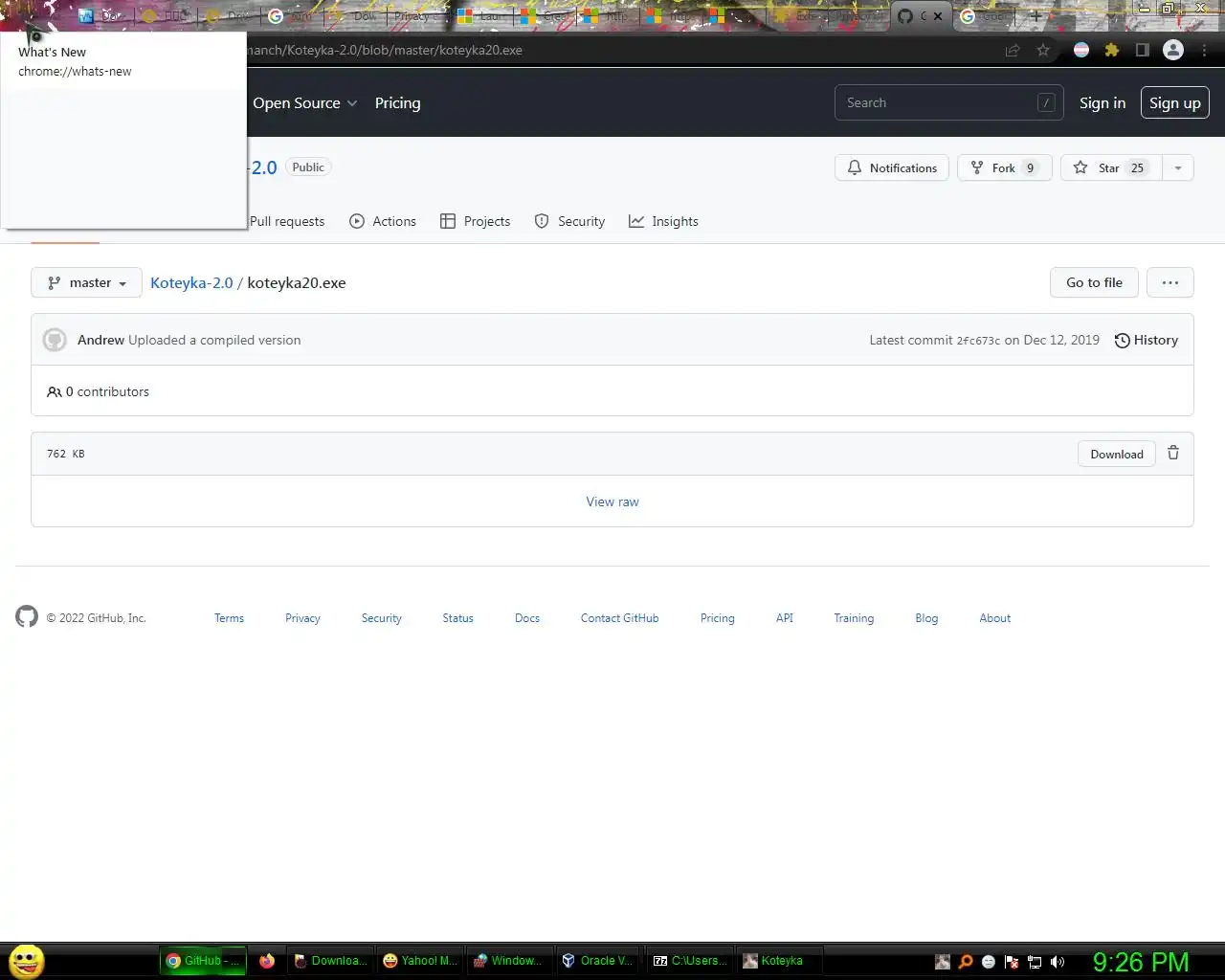Open Privacy link in footer

pyautogui.click(x=302, y=618)
